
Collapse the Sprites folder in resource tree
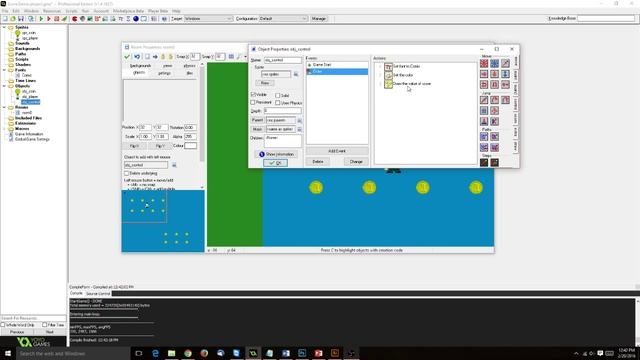click(4, 27)
